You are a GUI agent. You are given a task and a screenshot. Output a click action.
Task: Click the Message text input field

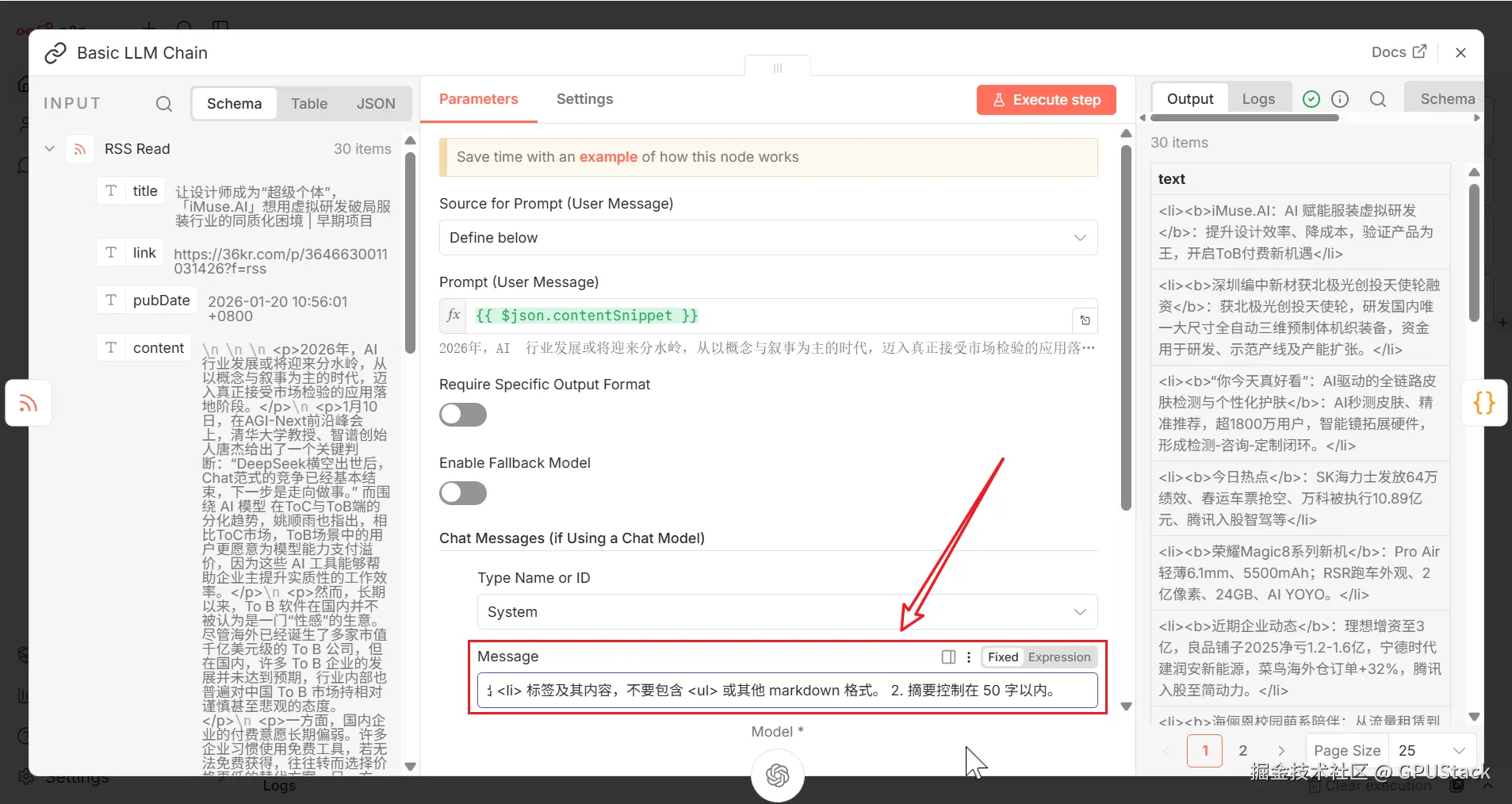pyautogui.click(x=787, y=691)
